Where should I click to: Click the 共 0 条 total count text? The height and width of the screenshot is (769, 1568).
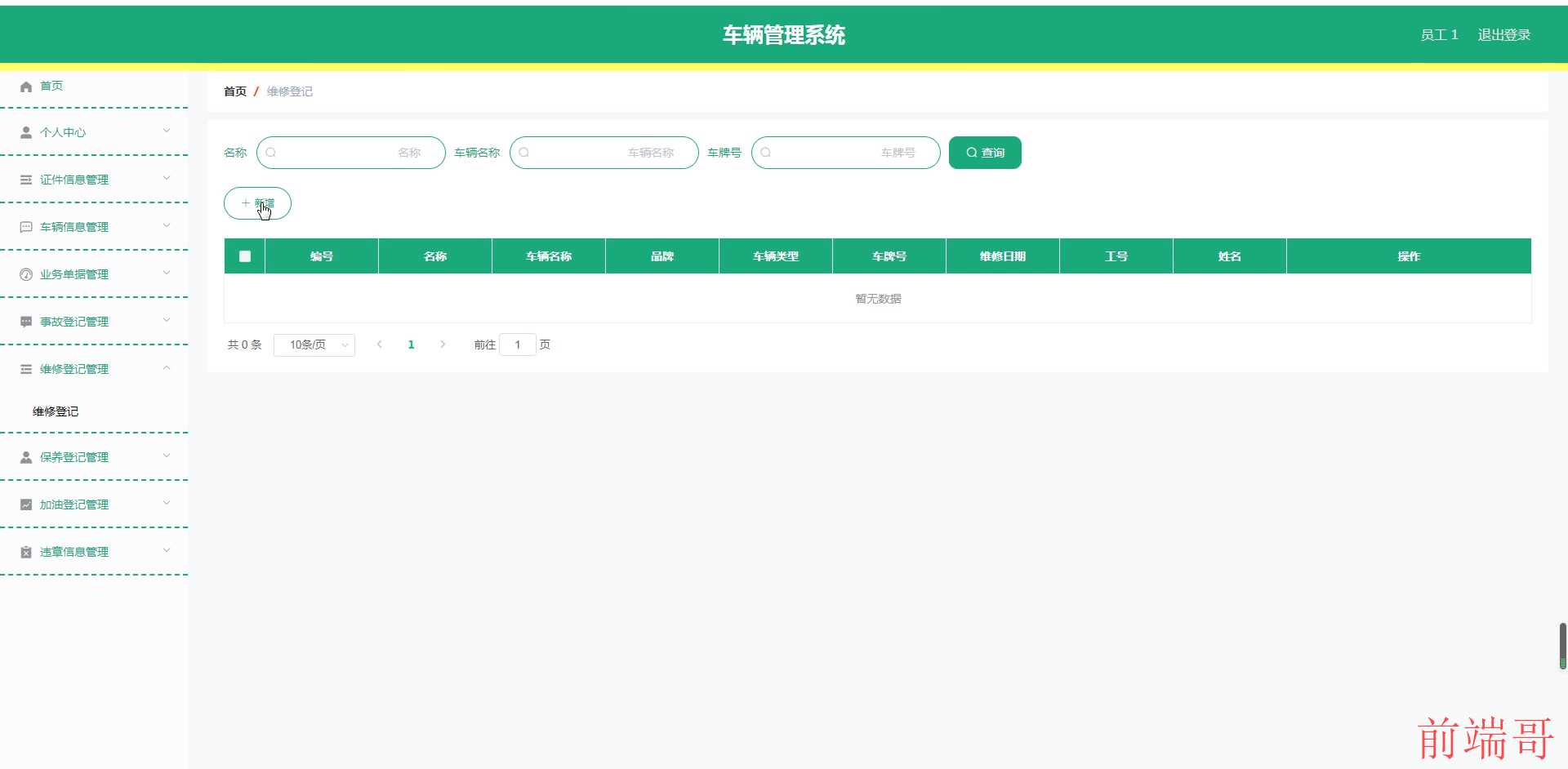[x=244, y=344]
